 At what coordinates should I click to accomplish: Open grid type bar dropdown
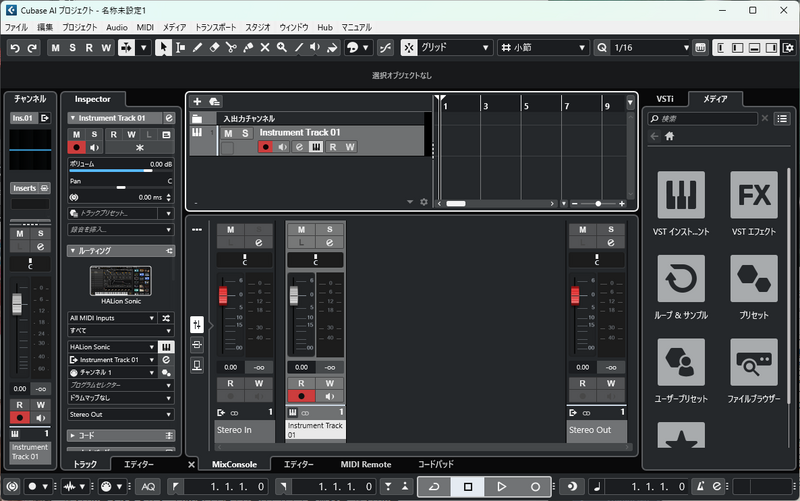(544, 47)
